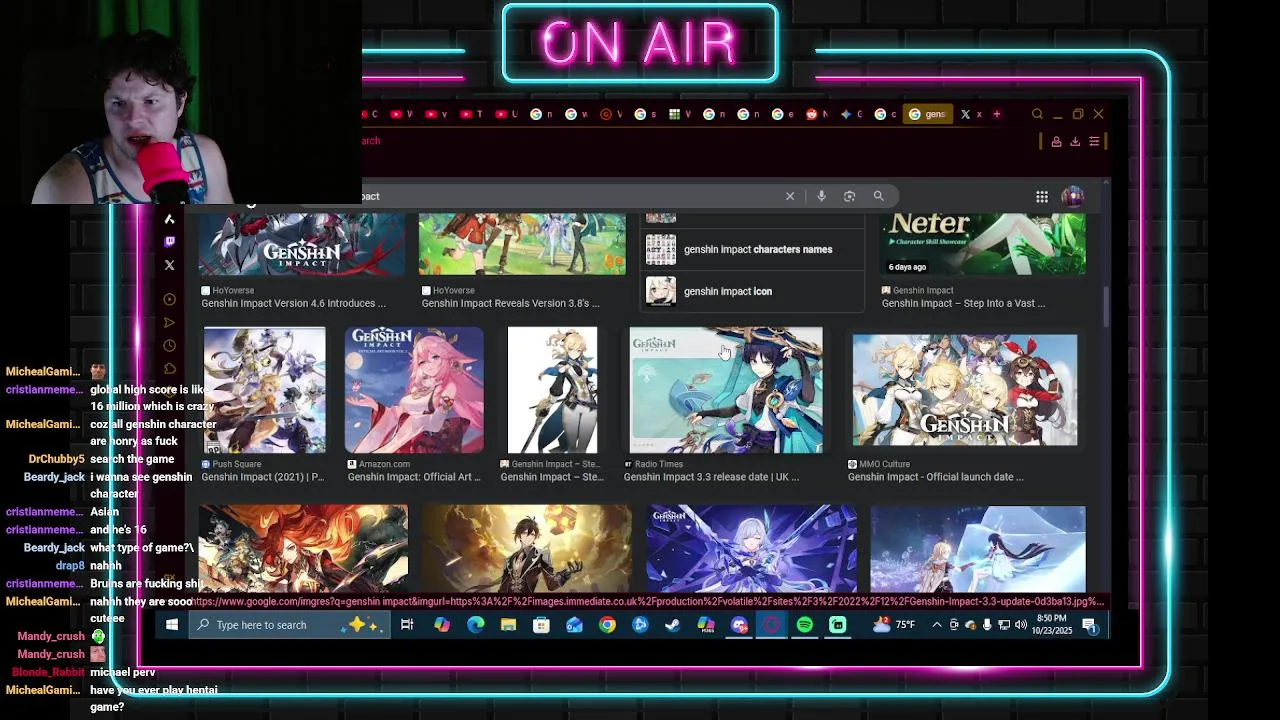Open the Windows notification center
The width and height of the screenshot is (1280, 720).
pos(1089,625)
